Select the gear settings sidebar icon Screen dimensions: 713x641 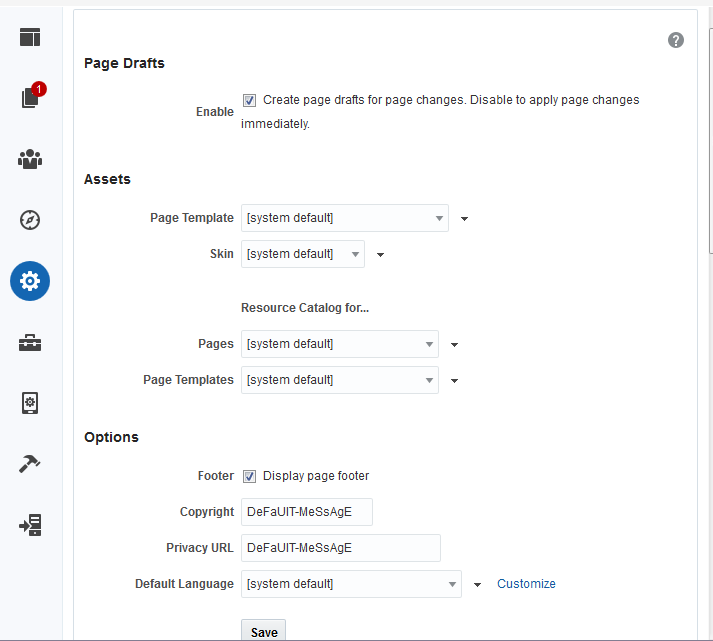coord(30,281)
